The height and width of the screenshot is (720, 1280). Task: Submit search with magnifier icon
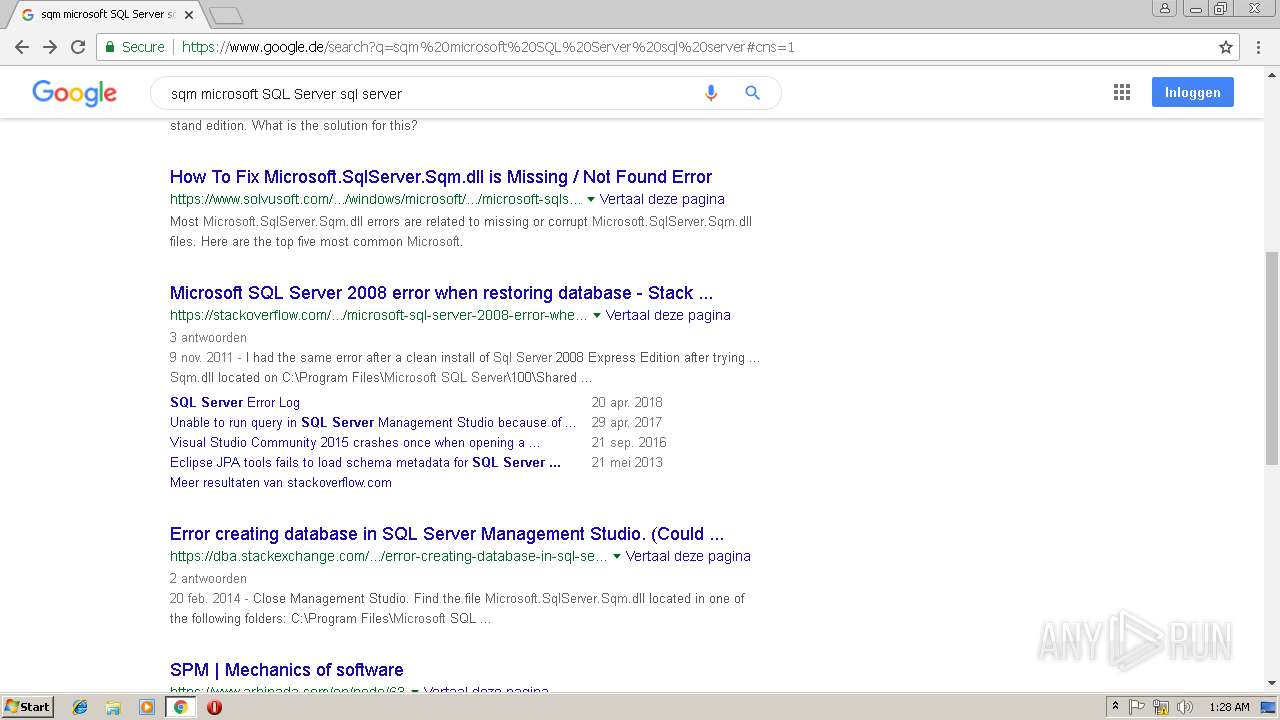coord(752,93)
